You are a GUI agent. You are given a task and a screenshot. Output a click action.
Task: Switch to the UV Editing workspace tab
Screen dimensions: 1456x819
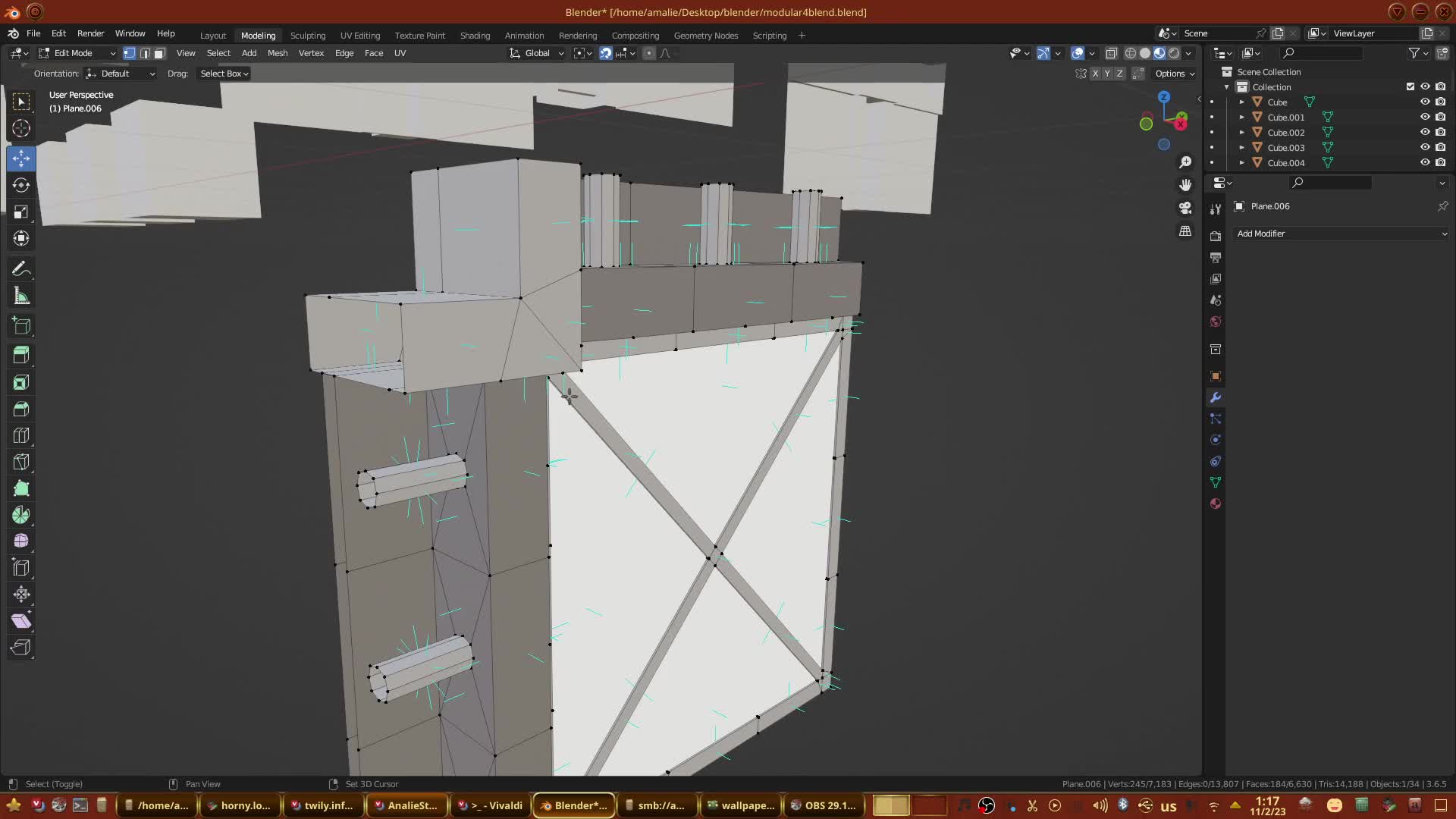pos(359,36)
